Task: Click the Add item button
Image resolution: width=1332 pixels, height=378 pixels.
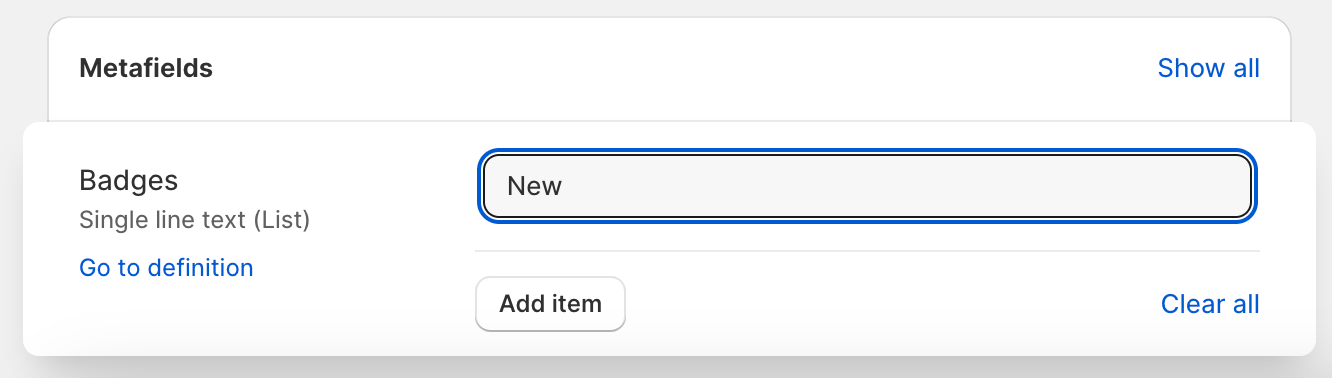Action: pos(550,304)
